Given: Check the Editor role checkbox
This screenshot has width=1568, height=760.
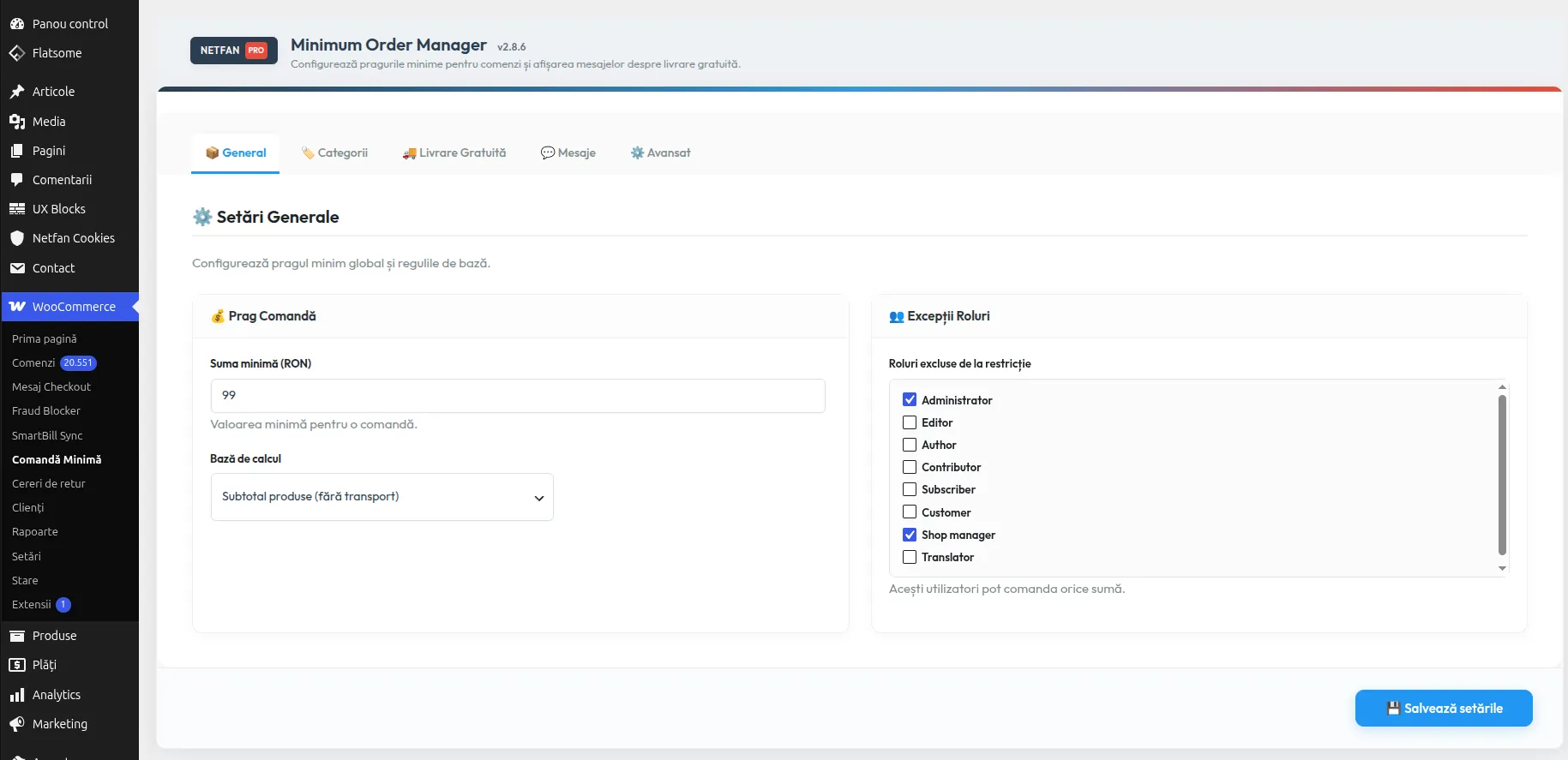Looking at the screenshot, I should [x=910, y=422].
